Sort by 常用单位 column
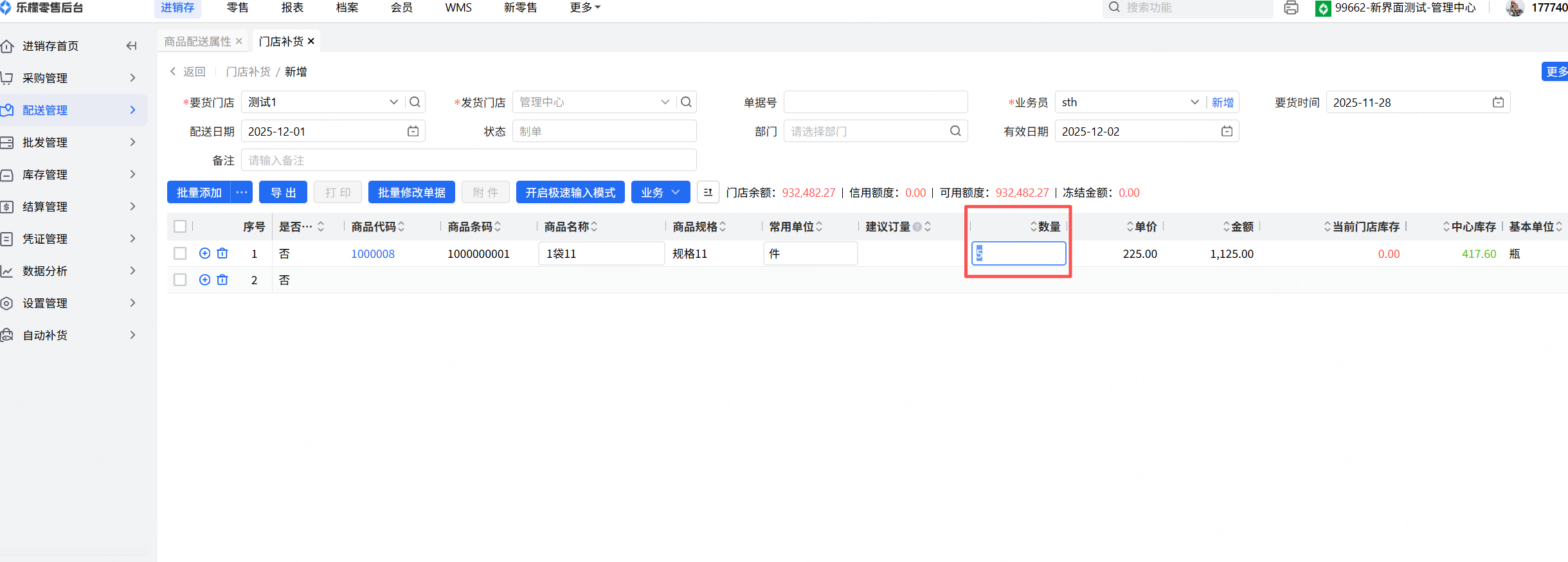The height and width of the screenshot is (562, 1568). click(x=819, y=227)
